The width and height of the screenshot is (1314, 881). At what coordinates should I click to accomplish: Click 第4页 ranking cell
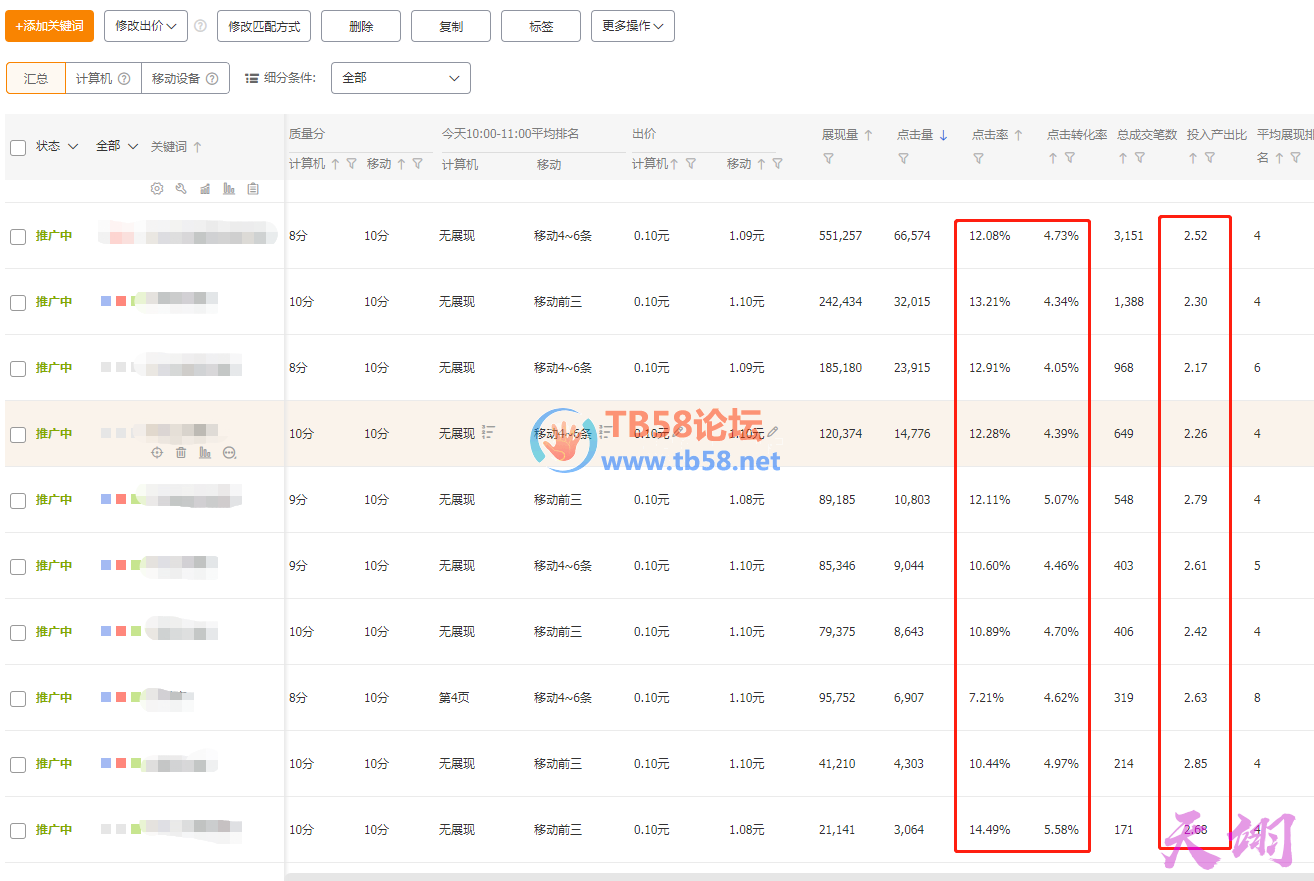click(x=454, y=698)
